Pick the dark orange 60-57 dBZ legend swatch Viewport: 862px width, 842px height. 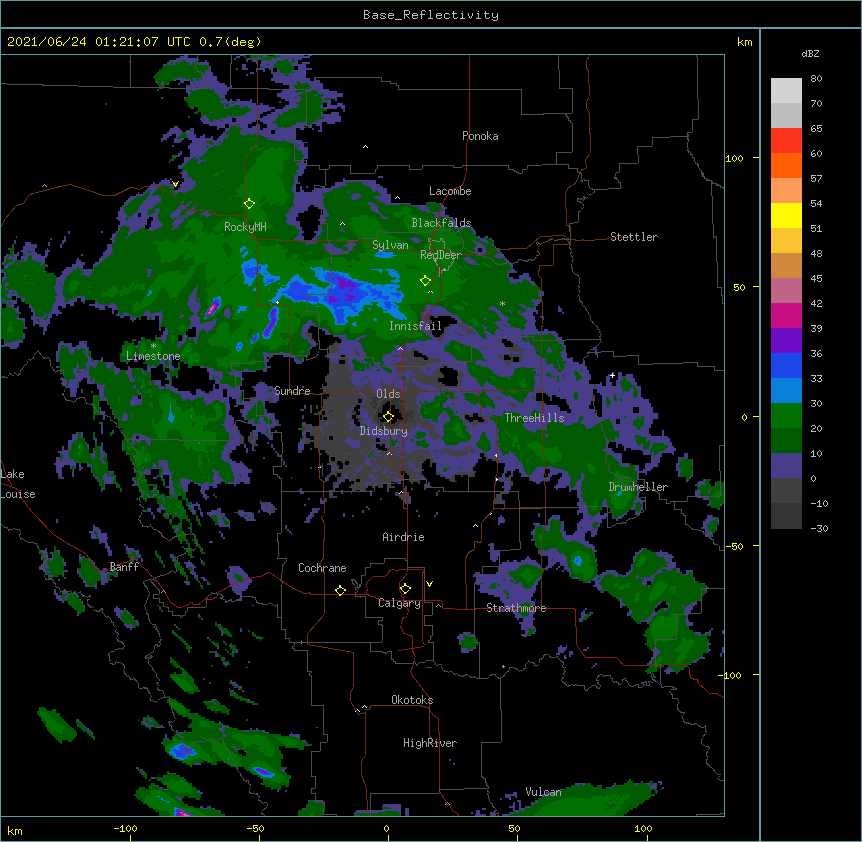(786, 165)
